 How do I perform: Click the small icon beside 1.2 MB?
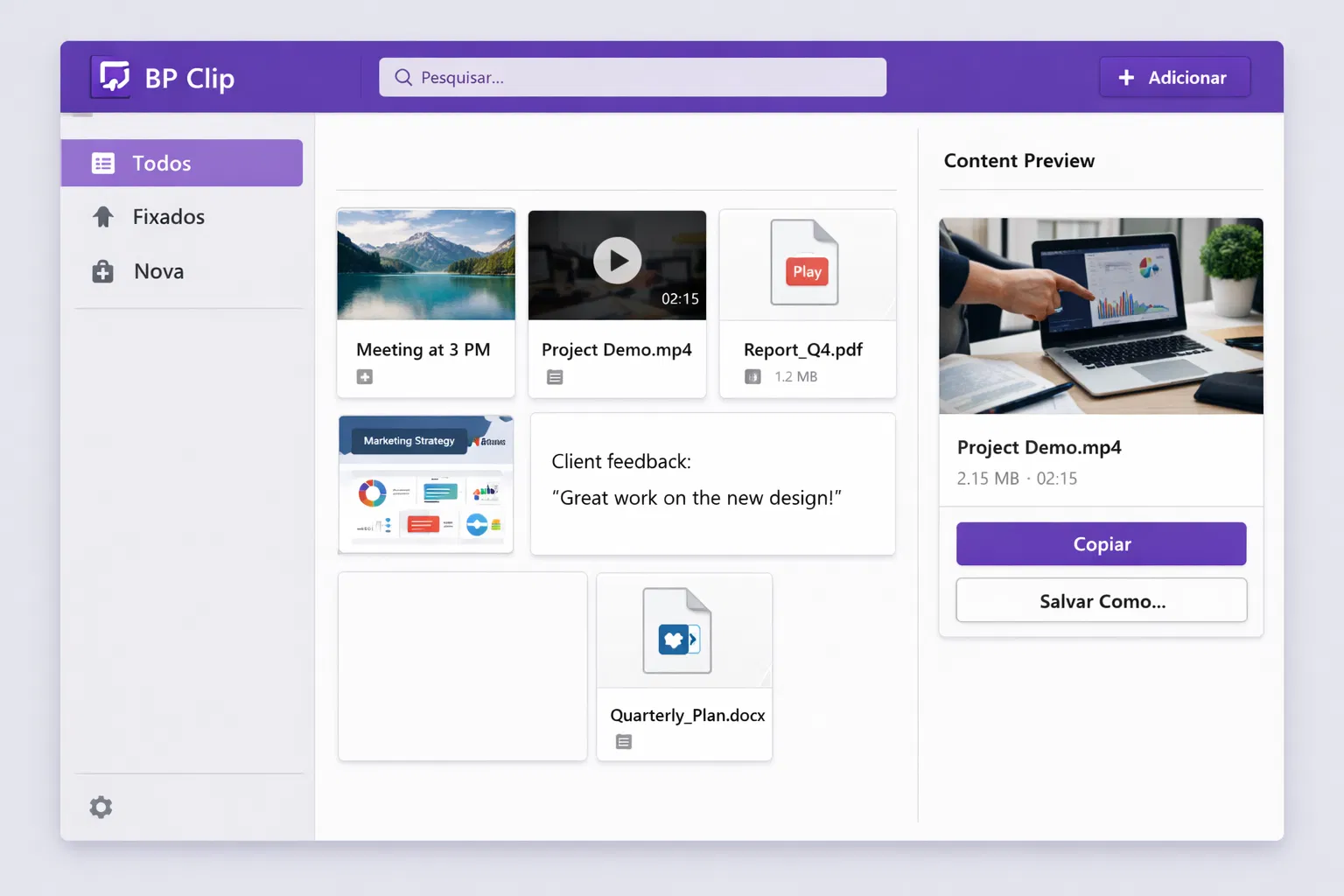tap(752, 377)
